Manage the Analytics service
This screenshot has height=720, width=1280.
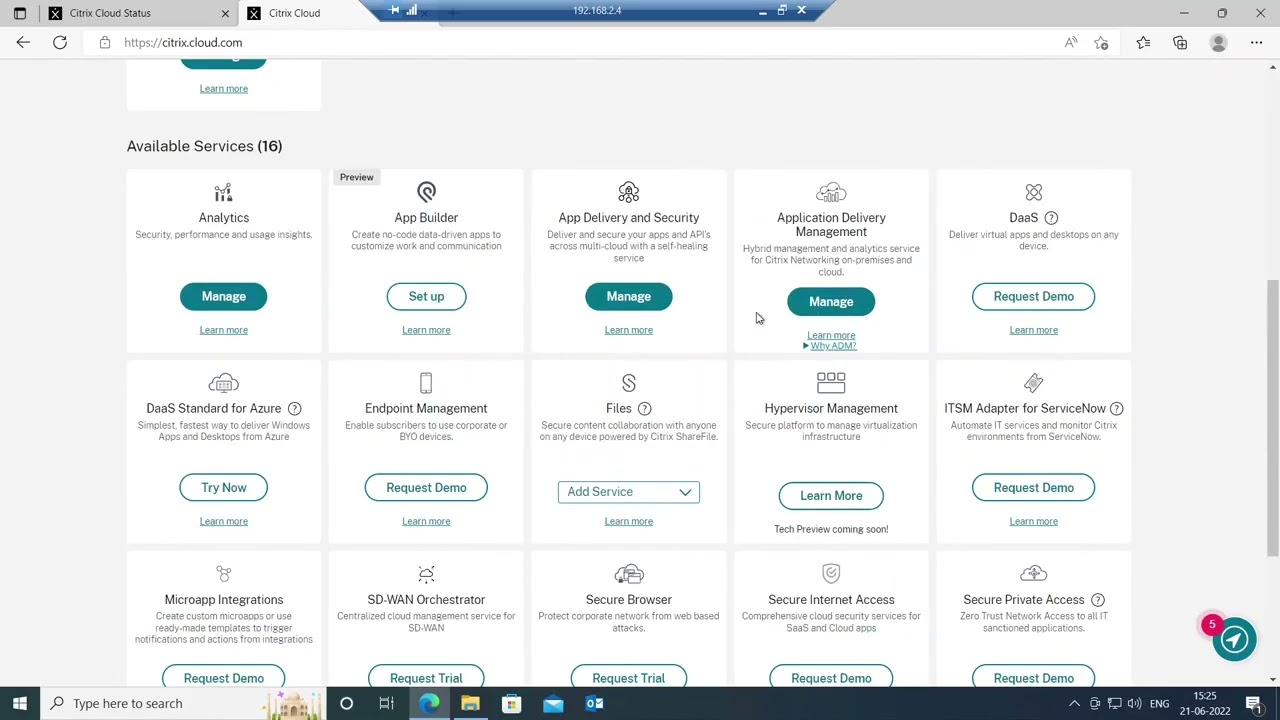click(223, 296)
